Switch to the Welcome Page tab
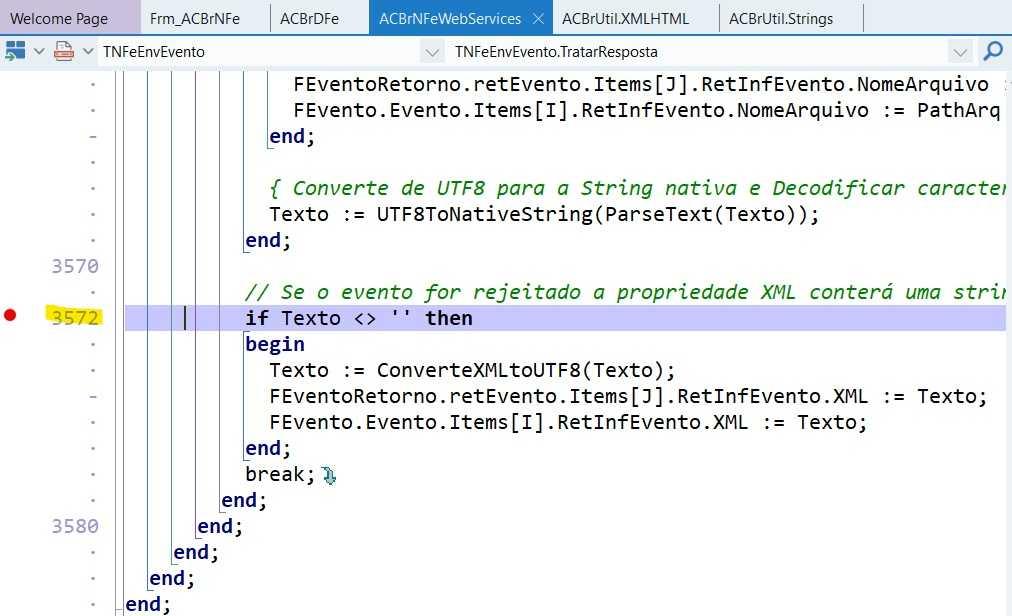 [59, 19]
